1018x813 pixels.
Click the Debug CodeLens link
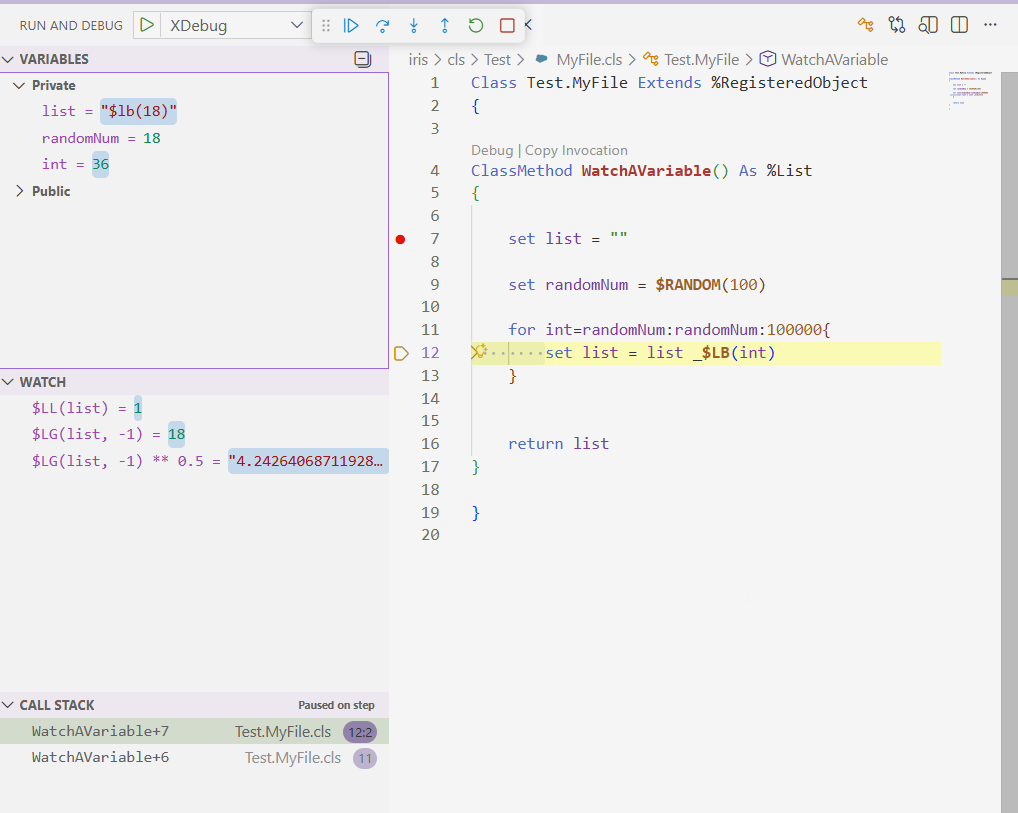coord(491,150)
